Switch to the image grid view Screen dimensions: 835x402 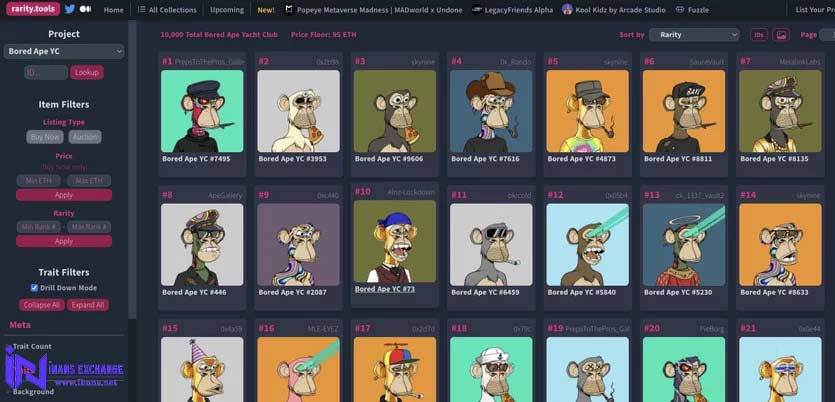point(781,35)
